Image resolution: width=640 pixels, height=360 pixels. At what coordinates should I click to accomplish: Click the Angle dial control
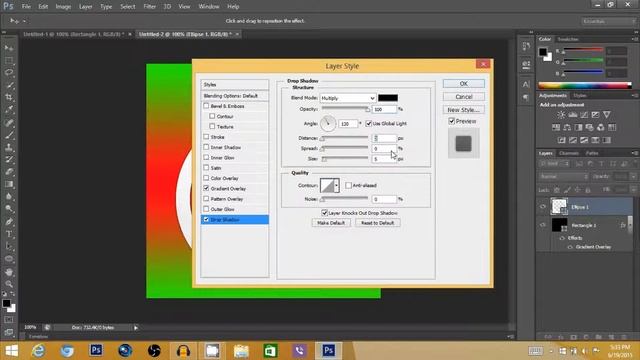click(x=328, y=123)
